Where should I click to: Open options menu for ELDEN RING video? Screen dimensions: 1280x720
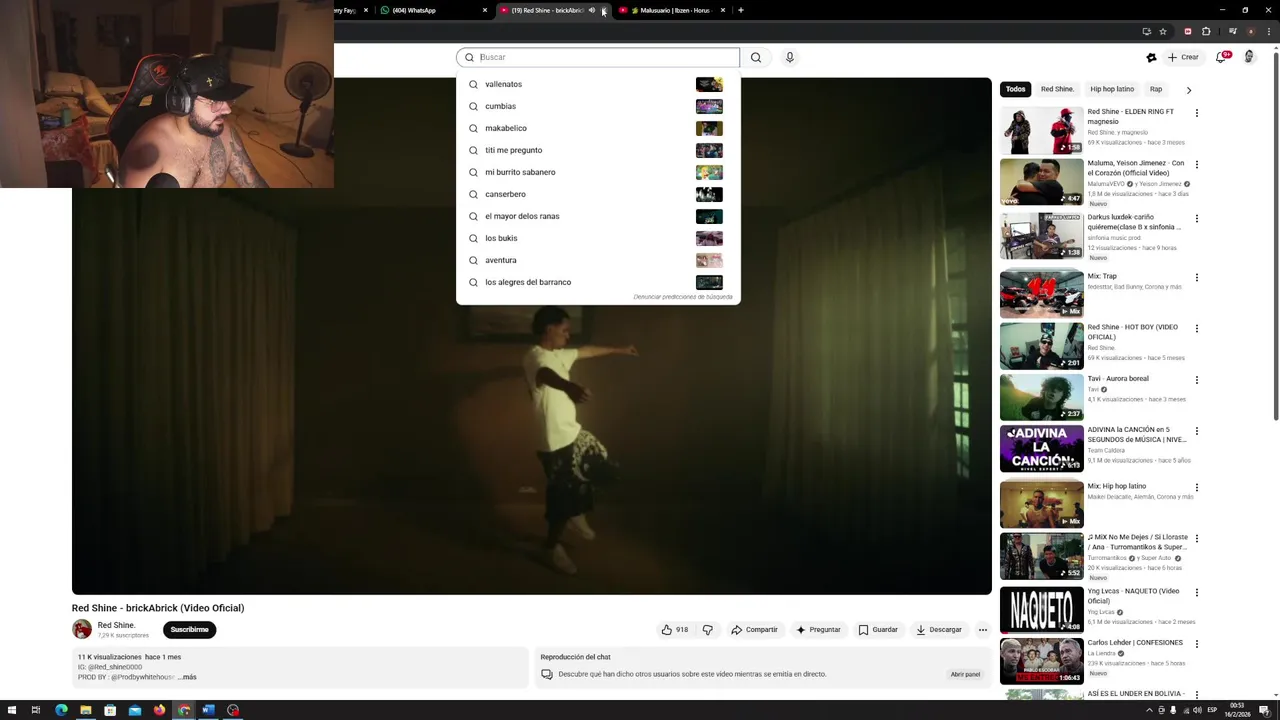(x=1197, y=113)
